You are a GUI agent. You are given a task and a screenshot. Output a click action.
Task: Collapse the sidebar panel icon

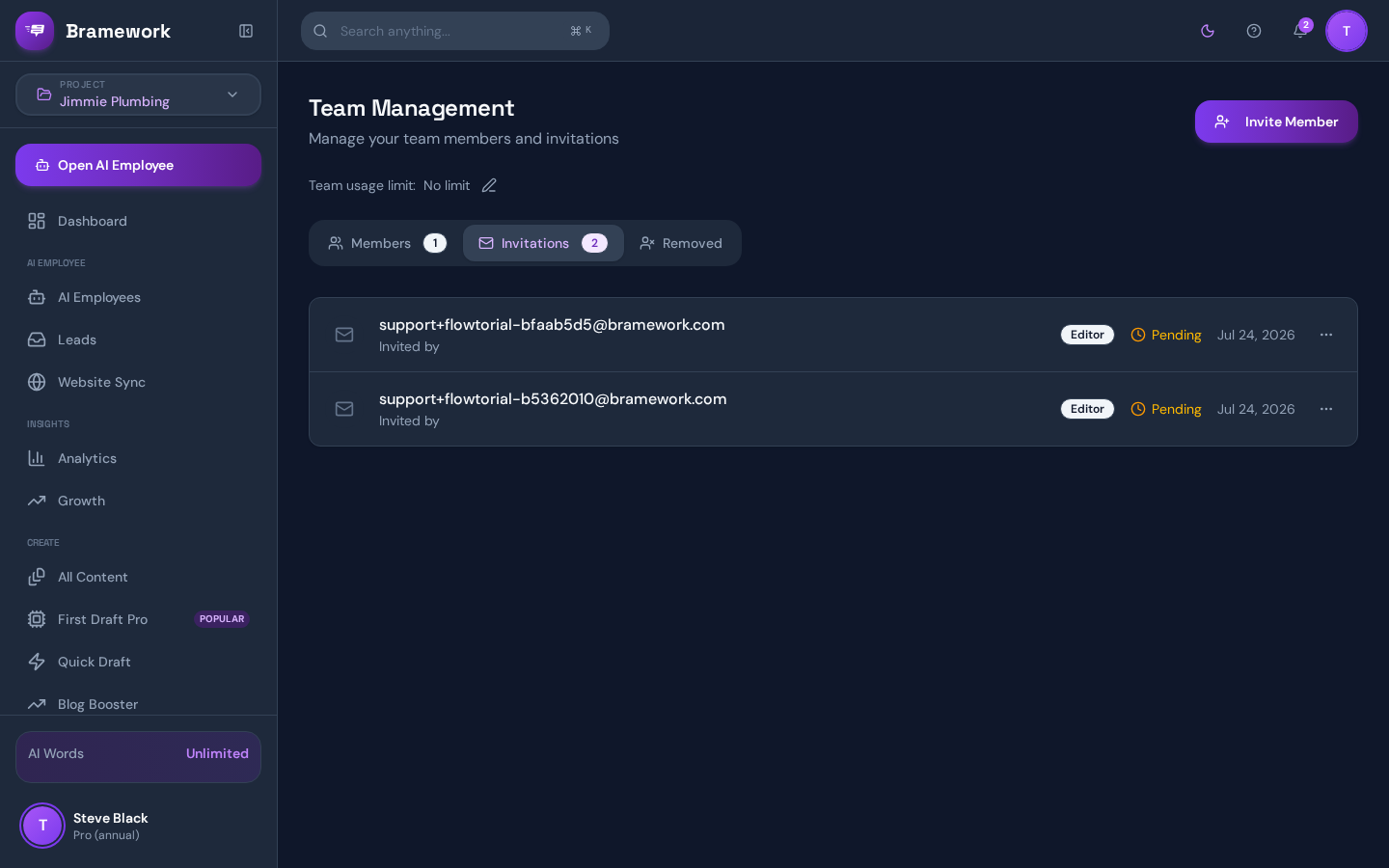click(x=246, y=31)
